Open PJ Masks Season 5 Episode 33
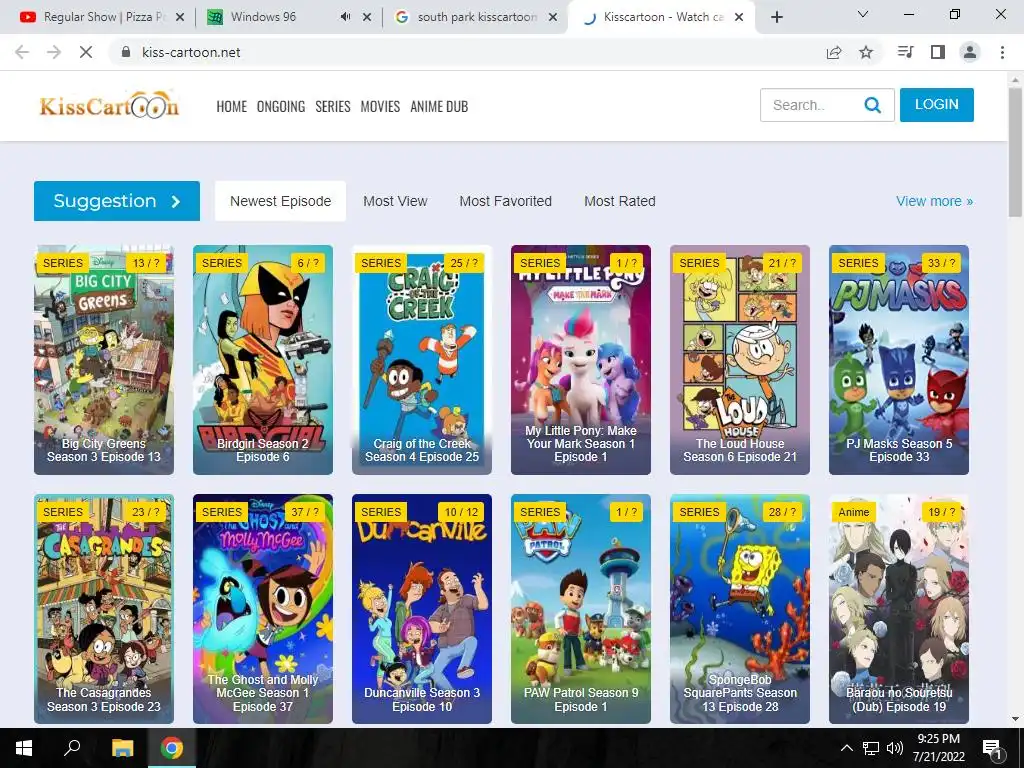The width and height of the screenshot is (1024, 768). (x=899, y=360)
